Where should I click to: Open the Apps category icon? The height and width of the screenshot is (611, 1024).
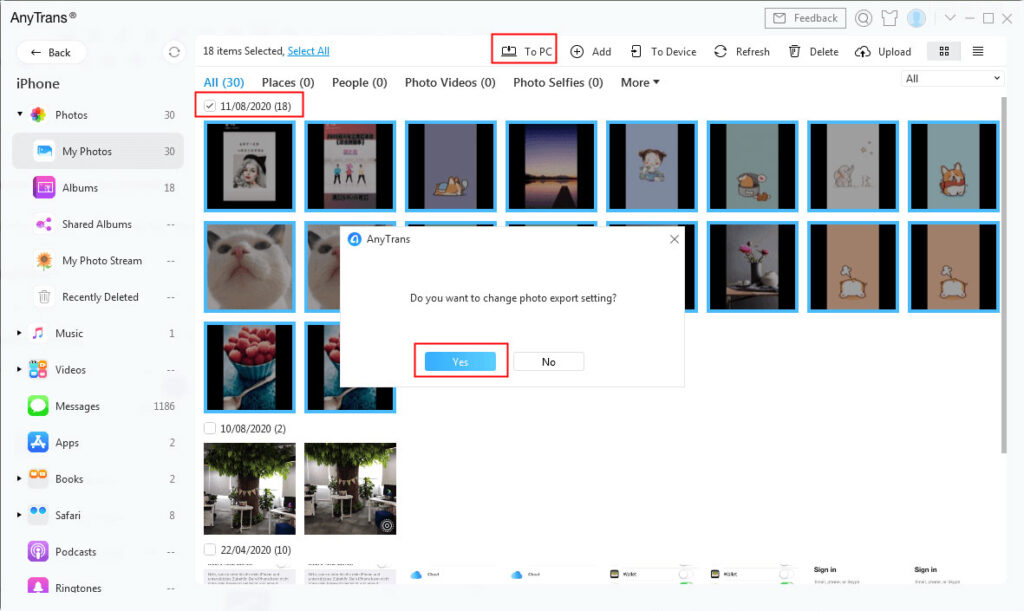(x=38, y=443)
